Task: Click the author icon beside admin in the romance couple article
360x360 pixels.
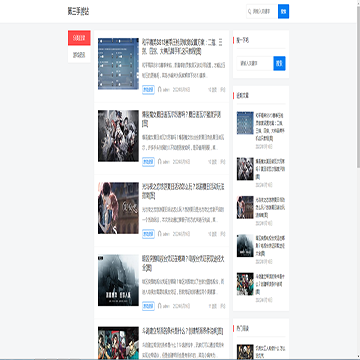Action: pyautogui.click(x=160, y=234)
